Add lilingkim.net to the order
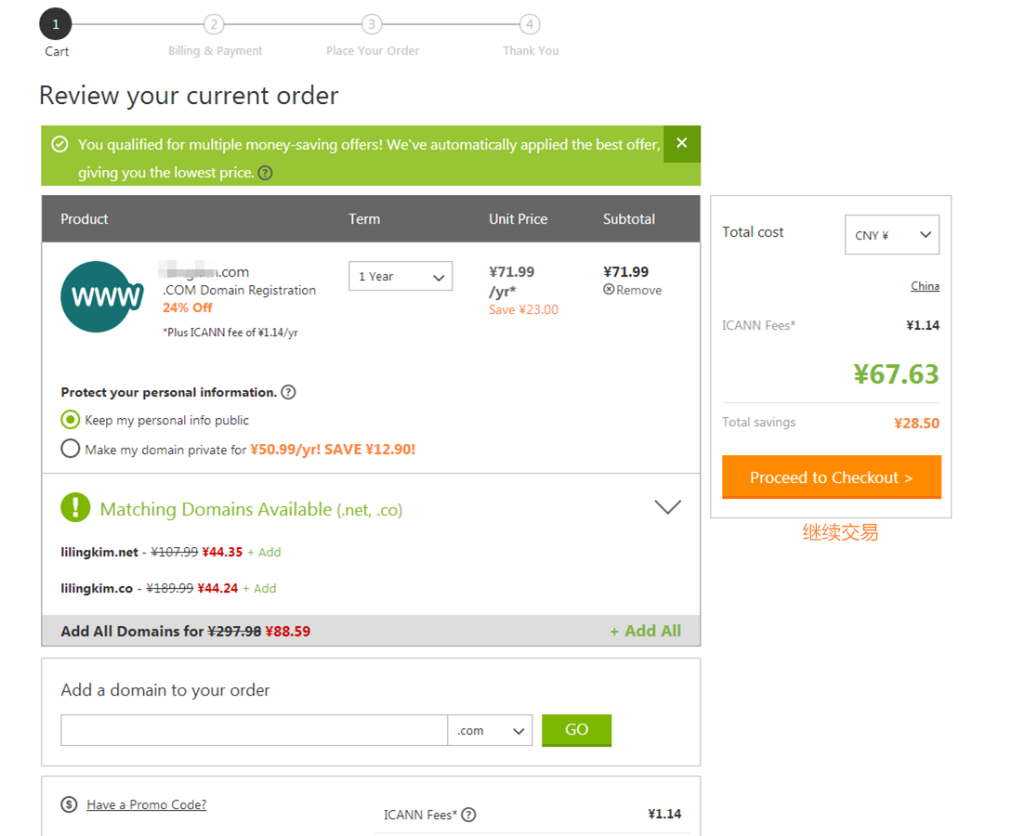 coord(264,552)
